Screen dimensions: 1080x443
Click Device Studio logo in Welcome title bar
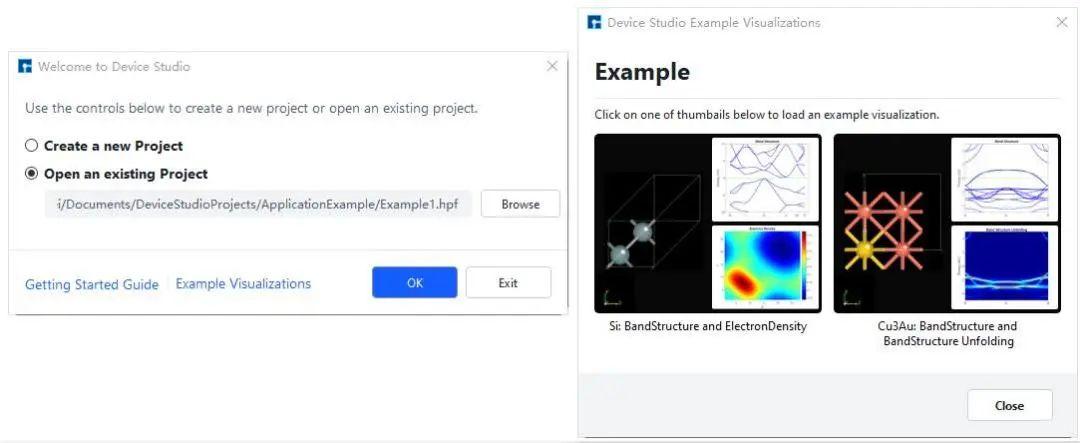[26, 67]
